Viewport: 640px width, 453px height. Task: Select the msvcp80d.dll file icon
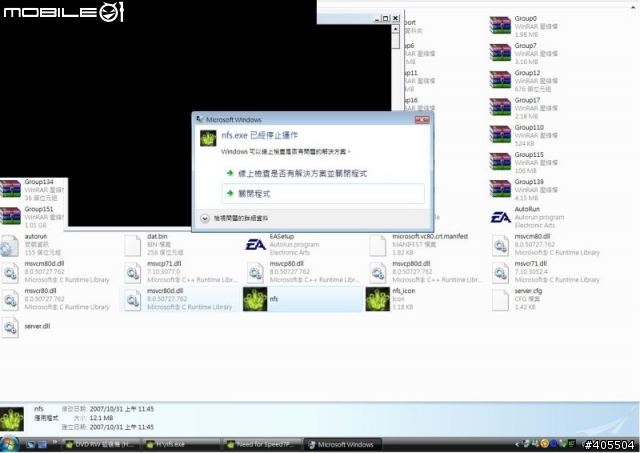point(378,273)
